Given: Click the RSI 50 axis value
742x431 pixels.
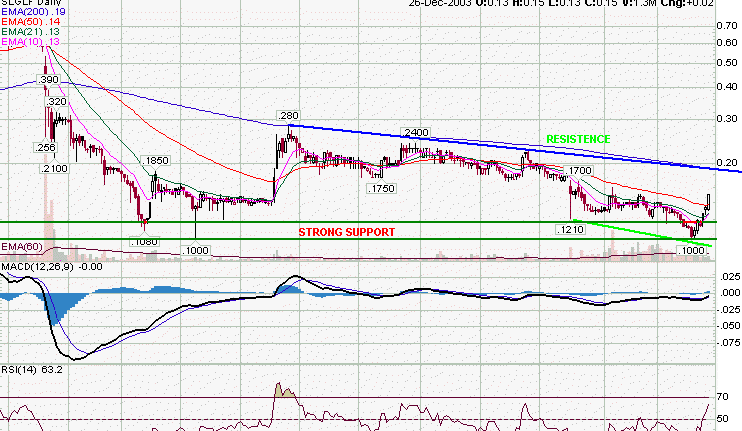Looking at the screenshot, I should point(723,419).
